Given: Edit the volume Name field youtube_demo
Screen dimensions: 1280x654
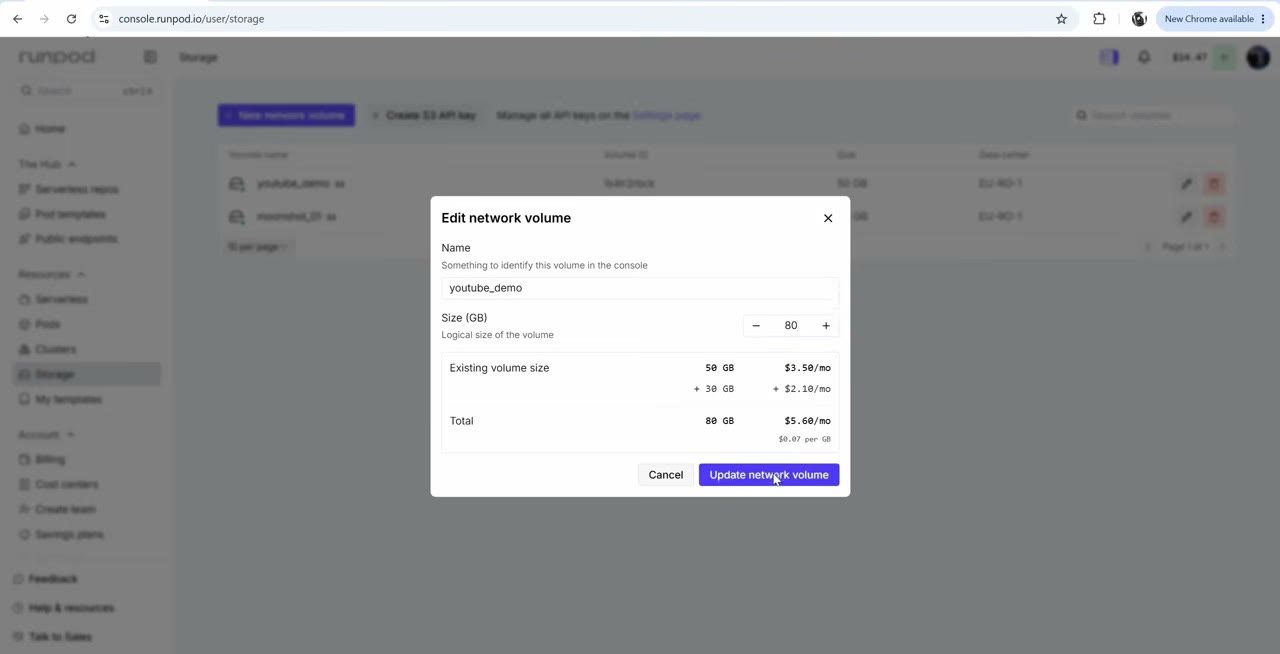Looking at the screenshot, I should [640, 288].
